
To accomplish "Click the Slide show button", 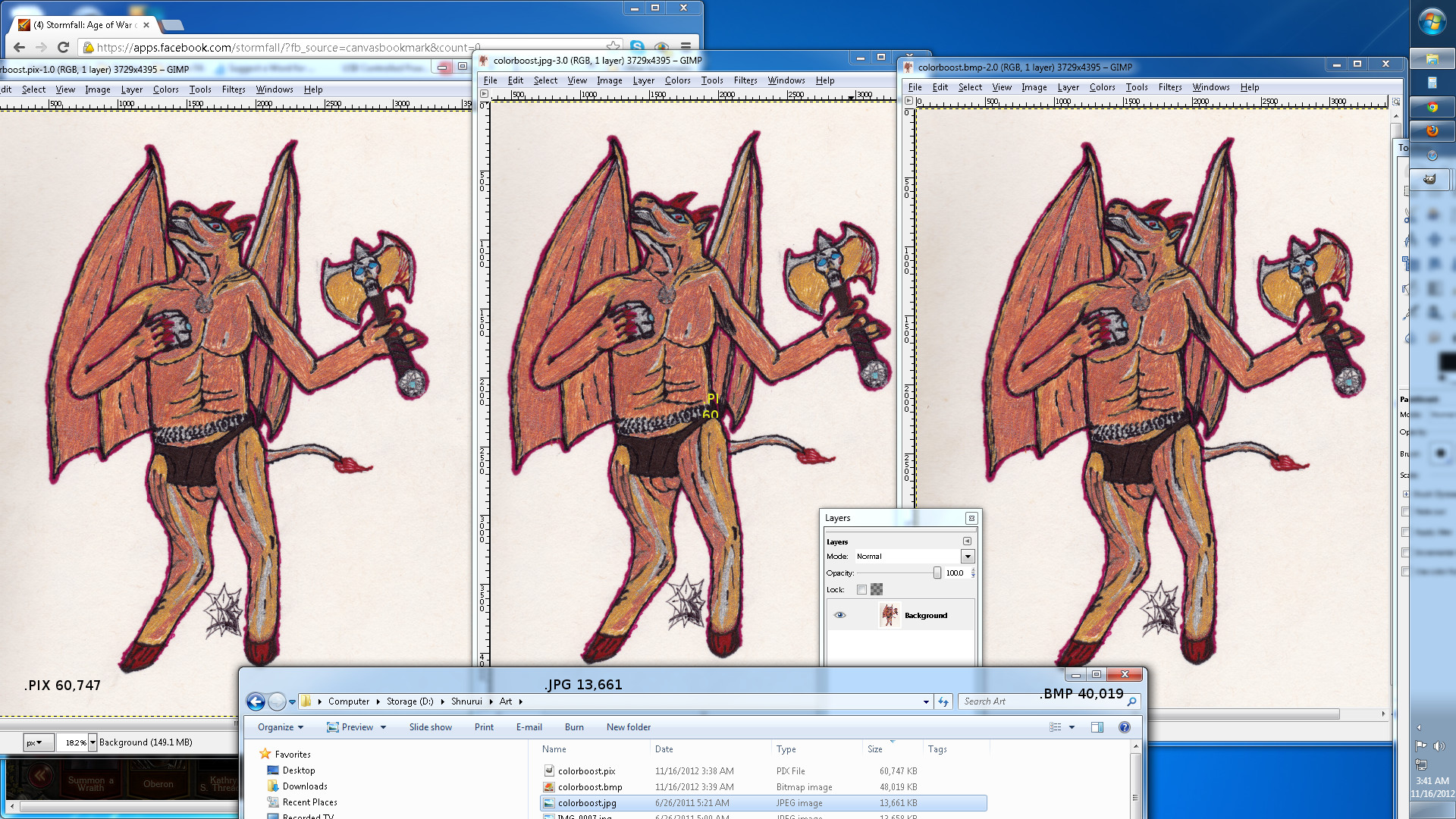I will coord(430,727).
